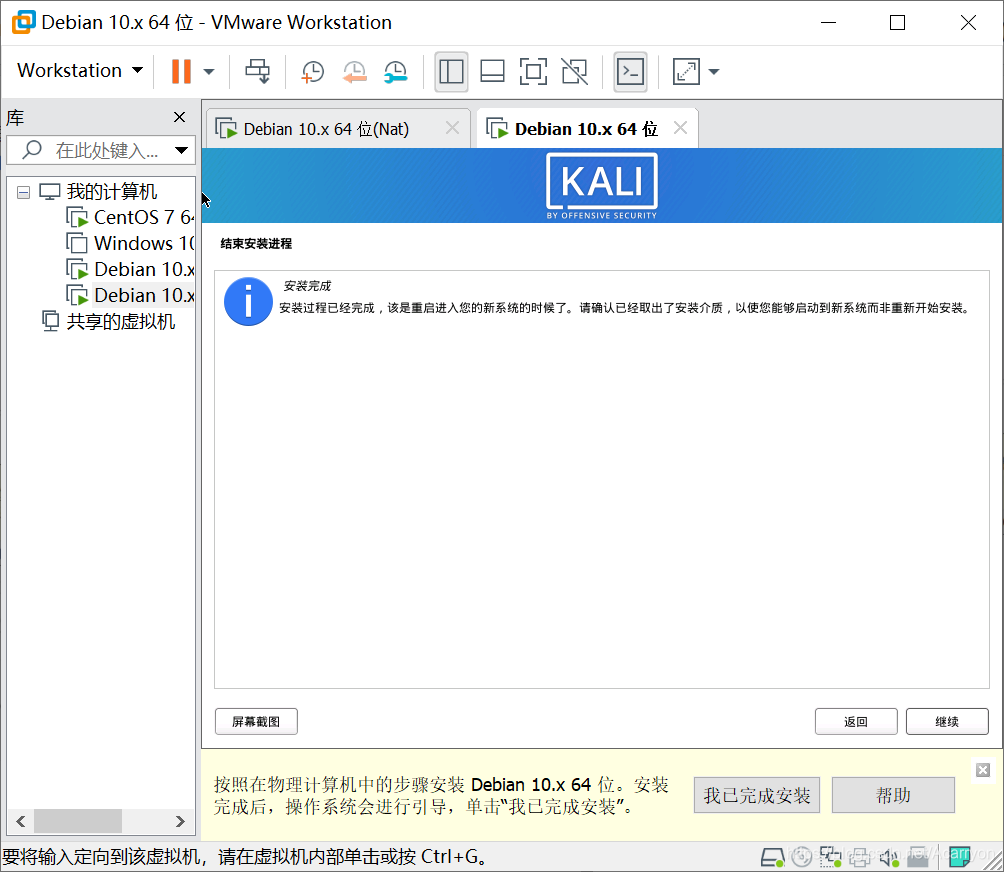The image size is (1004, 872).
Task: Open the Workstation menu
Action: (x=76, y=71)
